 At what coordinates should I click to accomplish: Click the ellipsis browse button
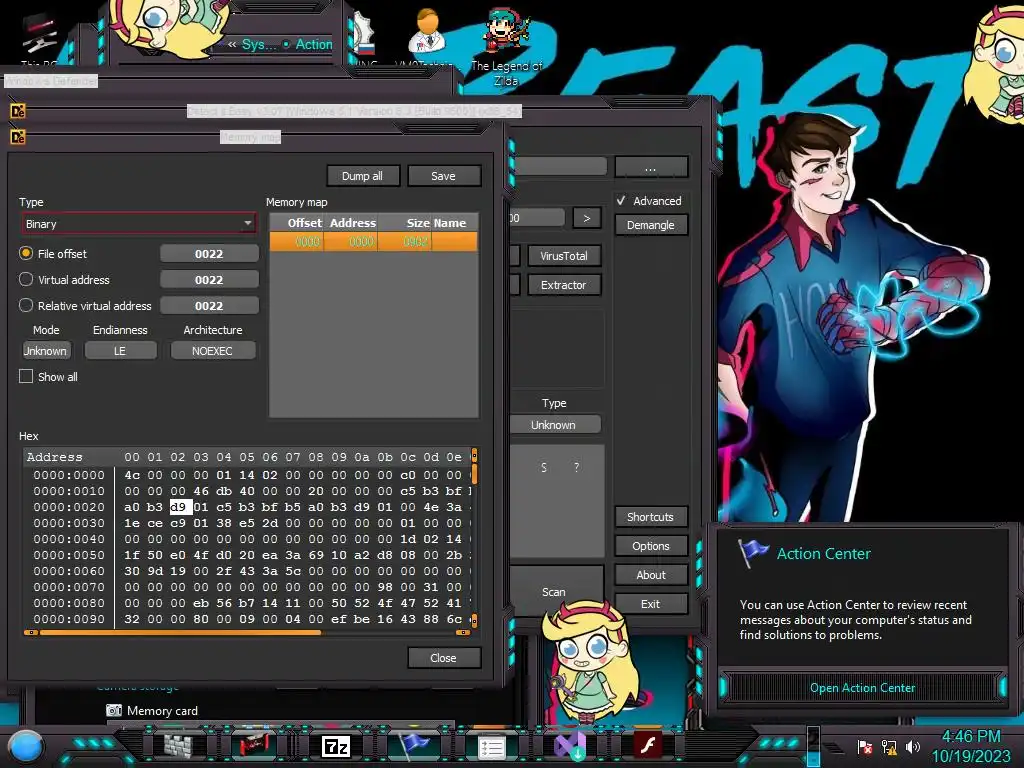coord(650,168)
